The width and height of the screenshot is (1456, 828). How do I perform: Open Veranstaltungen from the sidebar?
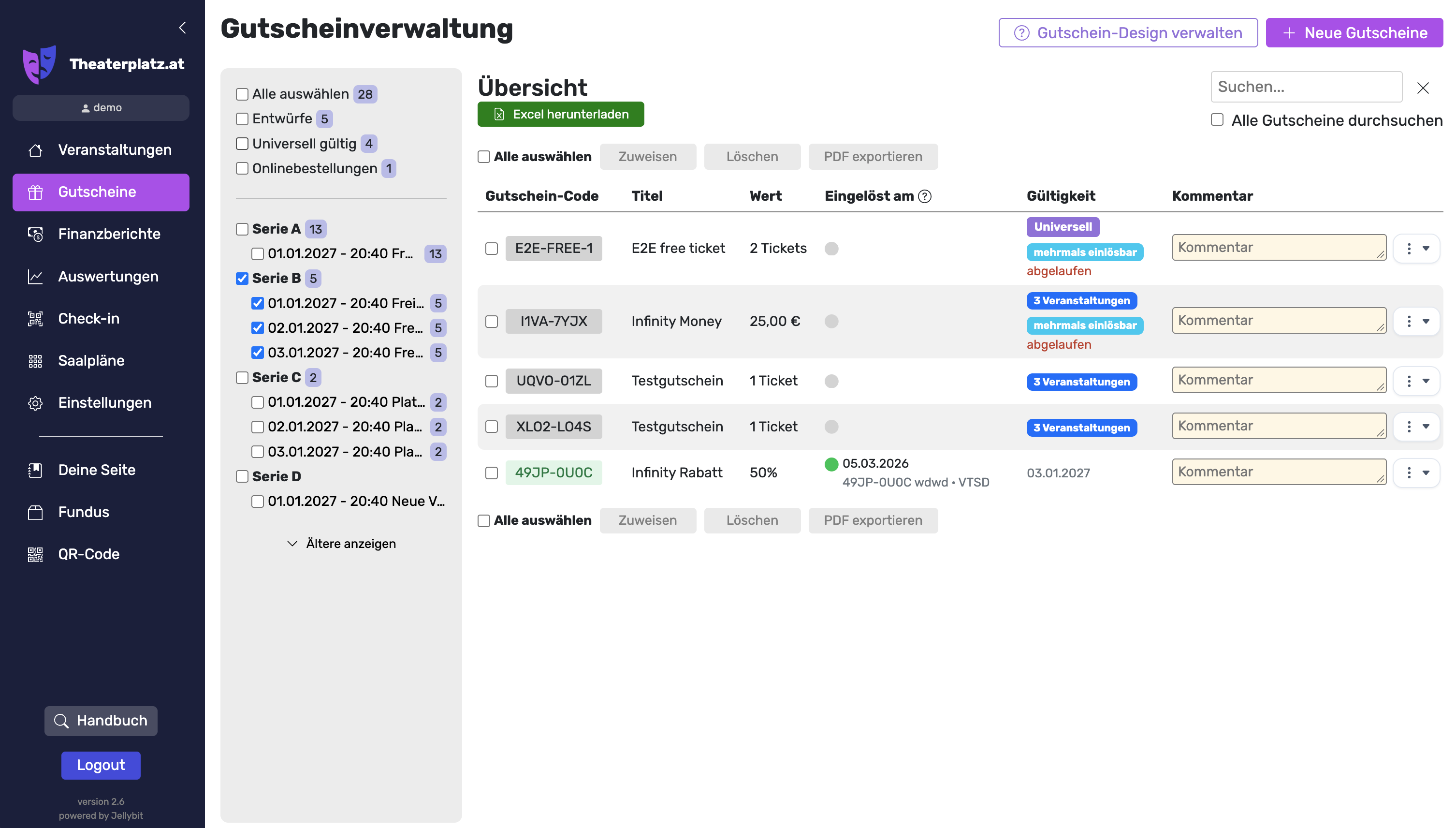coord(101,150)
